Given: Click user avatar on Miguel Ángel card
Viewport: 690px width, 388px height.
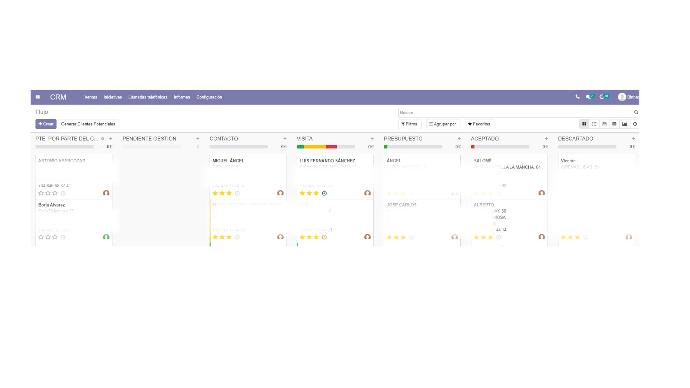Looking at the screenshot, I should [x=280, y=193].
